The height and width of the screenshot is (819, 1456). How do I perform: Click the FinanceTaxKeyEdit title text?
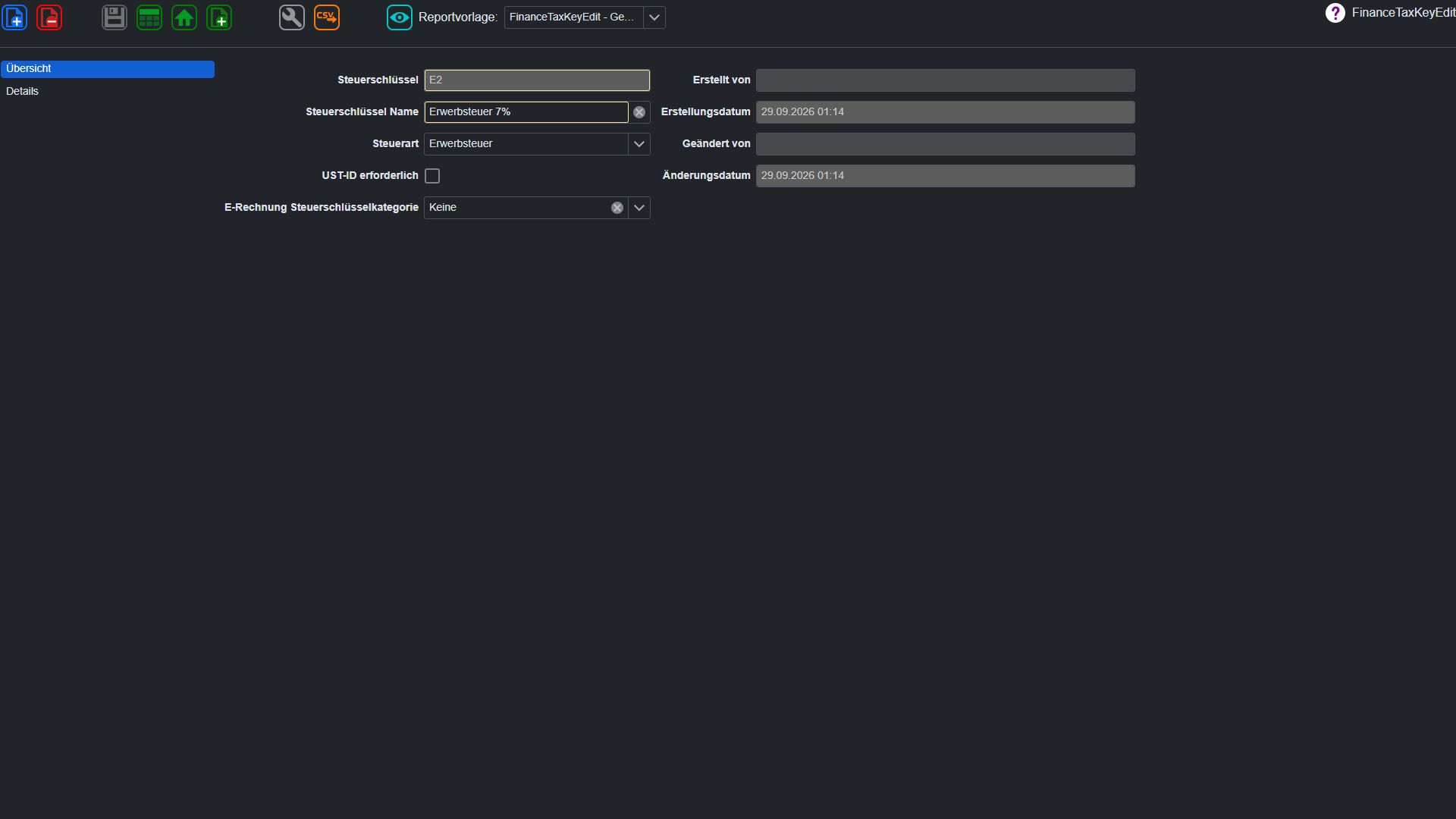pyautogui.click(x=1403, y=13)
